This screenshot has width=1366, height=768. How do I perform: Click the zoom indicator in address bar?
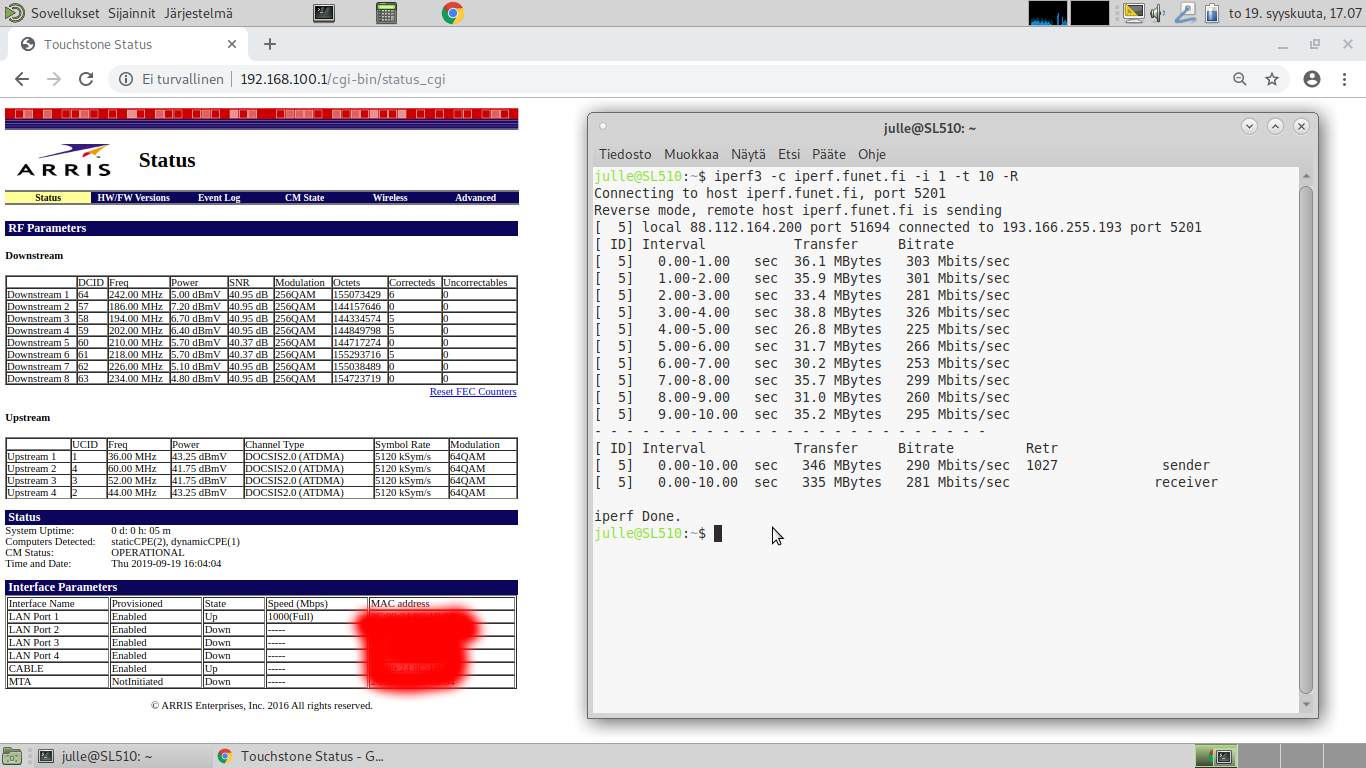pyautogui.click(x=1240, y=79)
